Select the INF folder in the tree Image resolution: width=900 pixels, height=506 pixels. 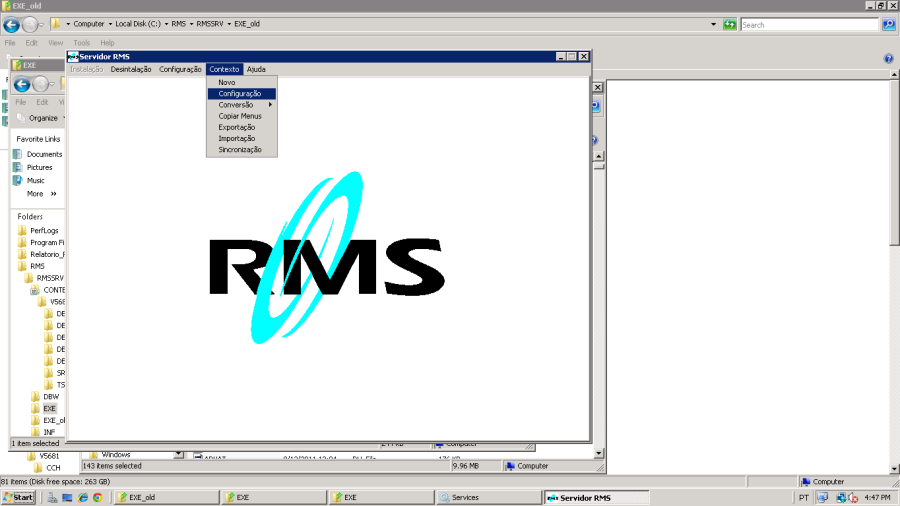click(49, 433)
